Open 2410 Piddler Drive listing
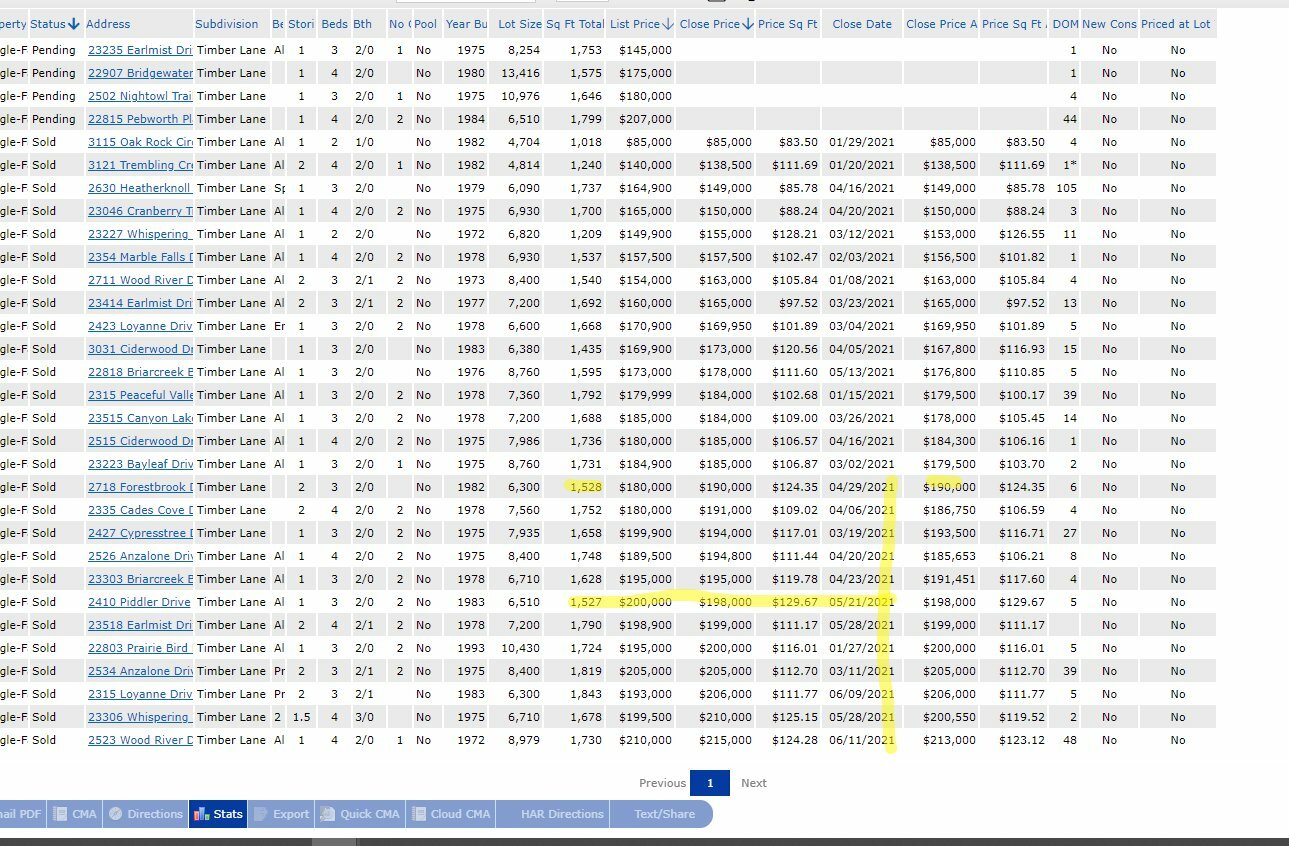Screen dimensions: 1289x846 click(x=139, y=602)
